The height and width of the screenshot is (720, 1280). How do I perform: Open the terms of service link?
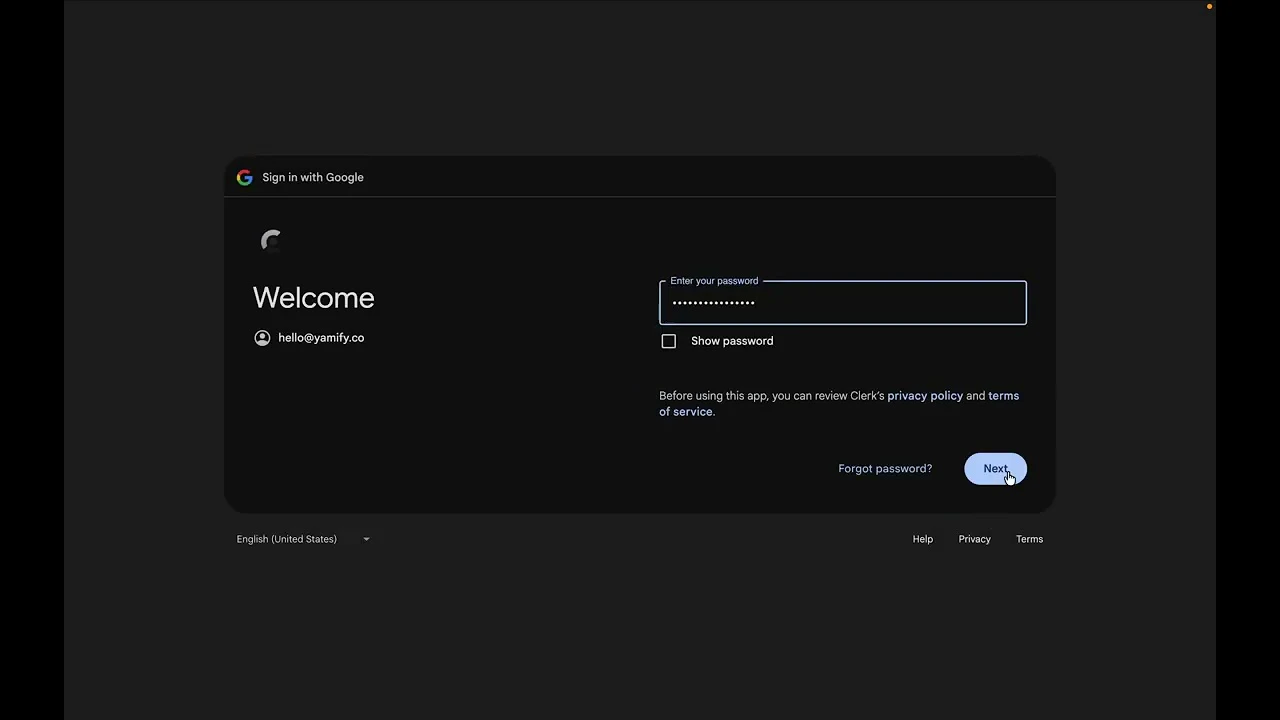pyautogui.click(x=1003, y=396)
